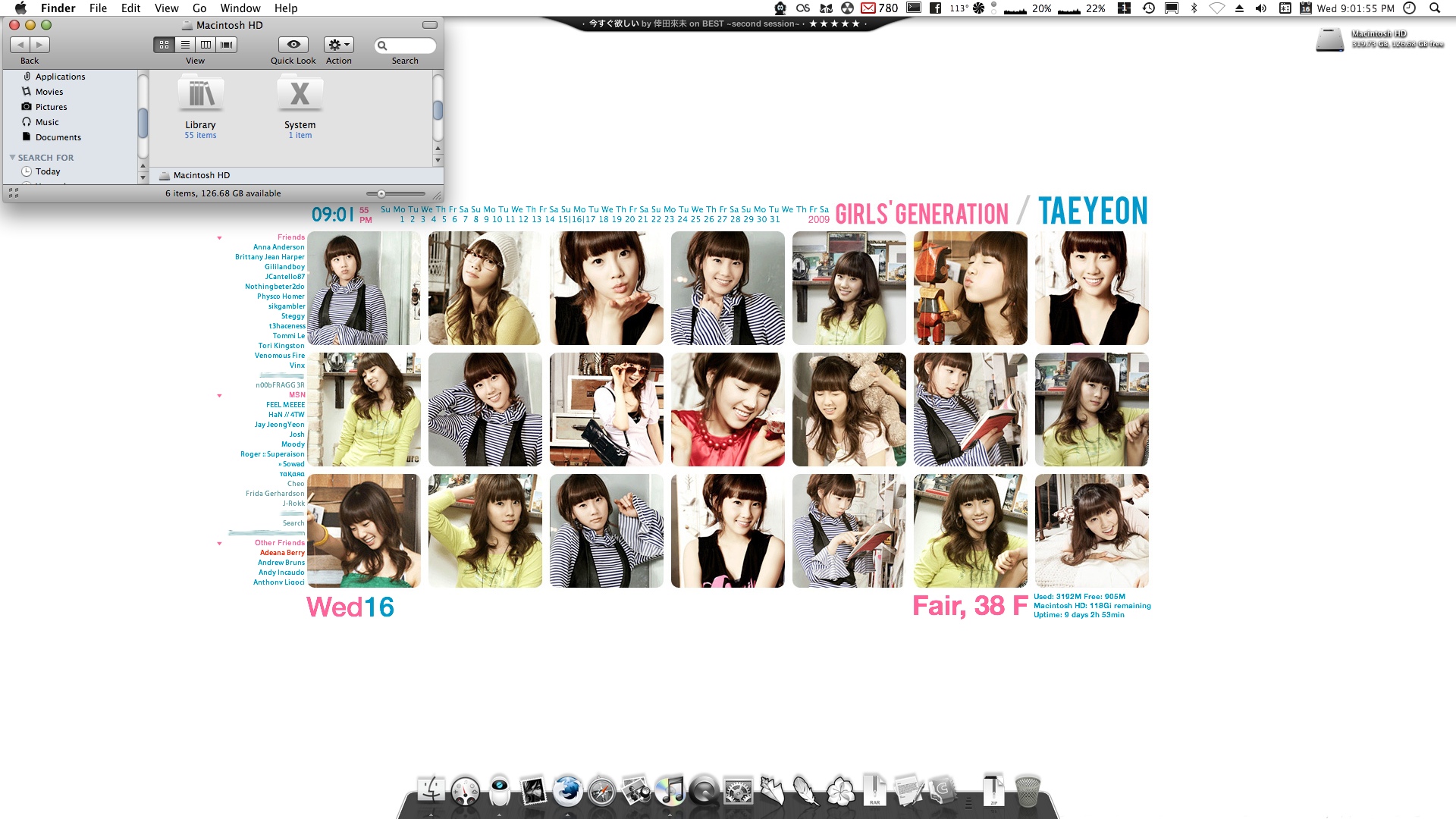This screenshot has height=819, width=1456.
Task: Launch Firefox from the dock
Action: point(567,791)
